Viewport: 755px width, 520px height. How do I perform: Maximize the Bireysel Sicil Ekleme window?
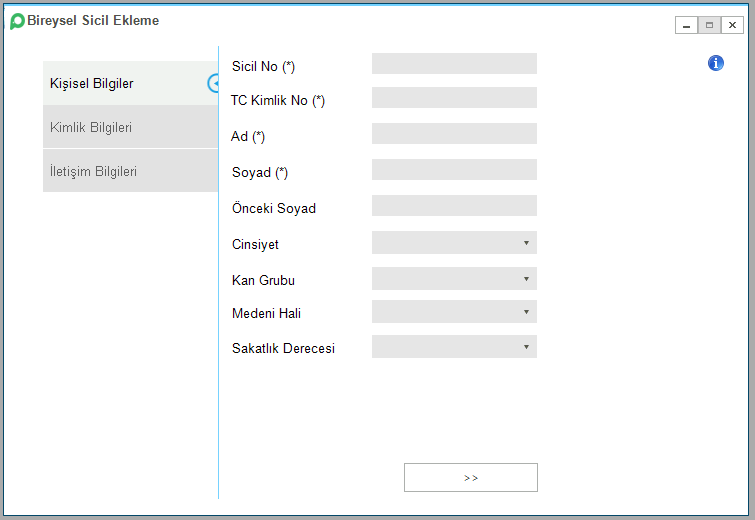tap(709, 25)
